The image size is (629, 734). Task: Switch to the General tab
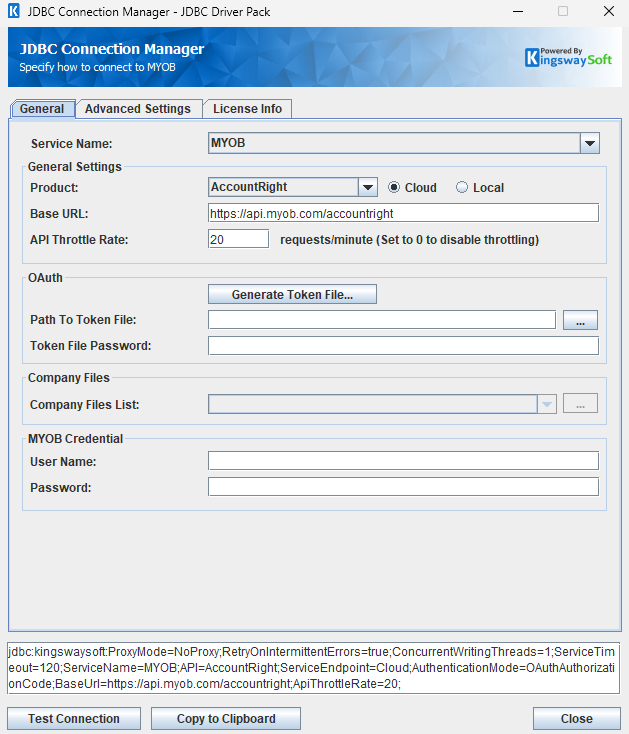pos(42,109)
